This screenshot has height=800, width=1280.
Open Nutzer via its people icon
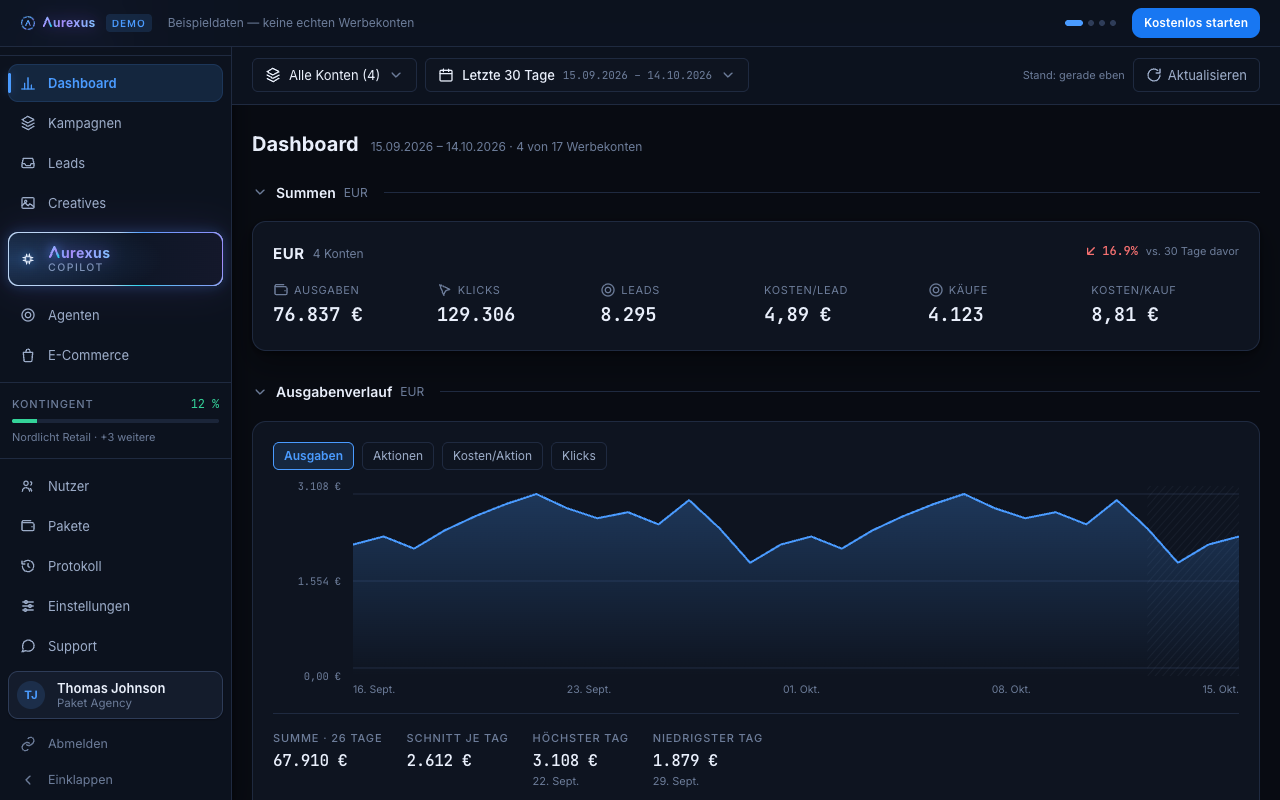28,486
